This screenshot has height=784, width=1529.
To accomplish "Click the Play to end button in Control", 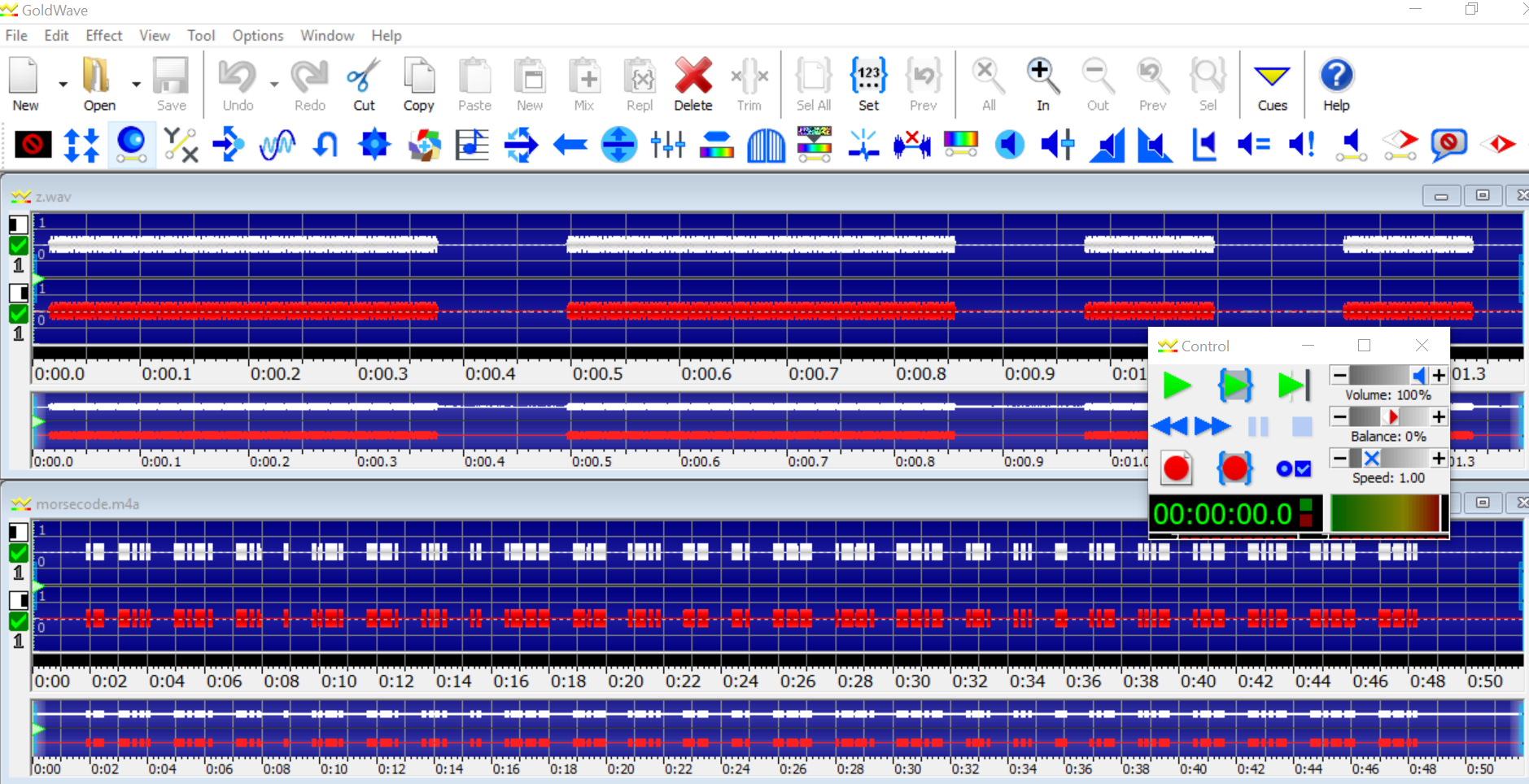I will tap(1294, 385).
